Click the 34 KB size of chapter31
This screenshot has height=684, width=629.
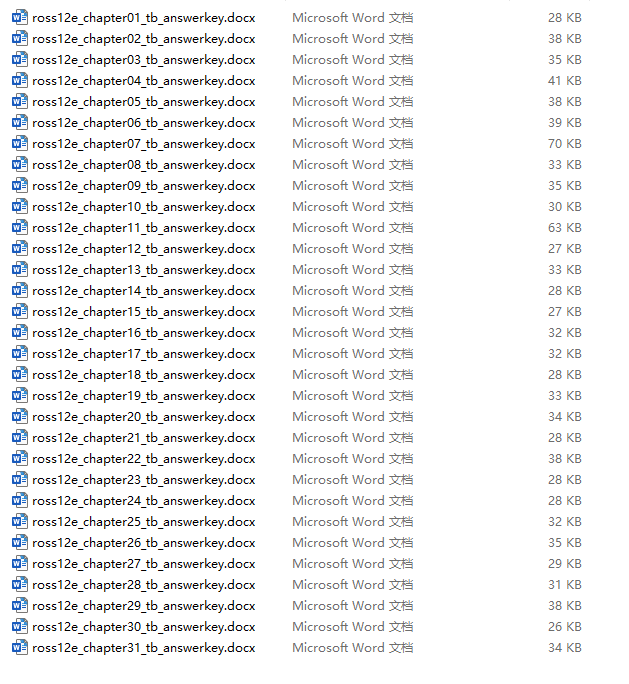click(565, 648)
